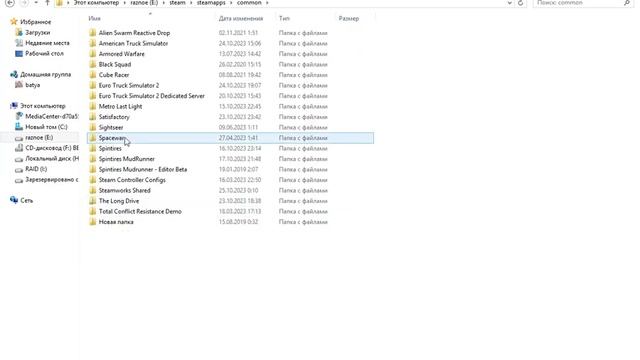Click the Этот компьютер breadcrumb in address bar
The height and width of the screenshot is (360, 640).
coord(96,3)
